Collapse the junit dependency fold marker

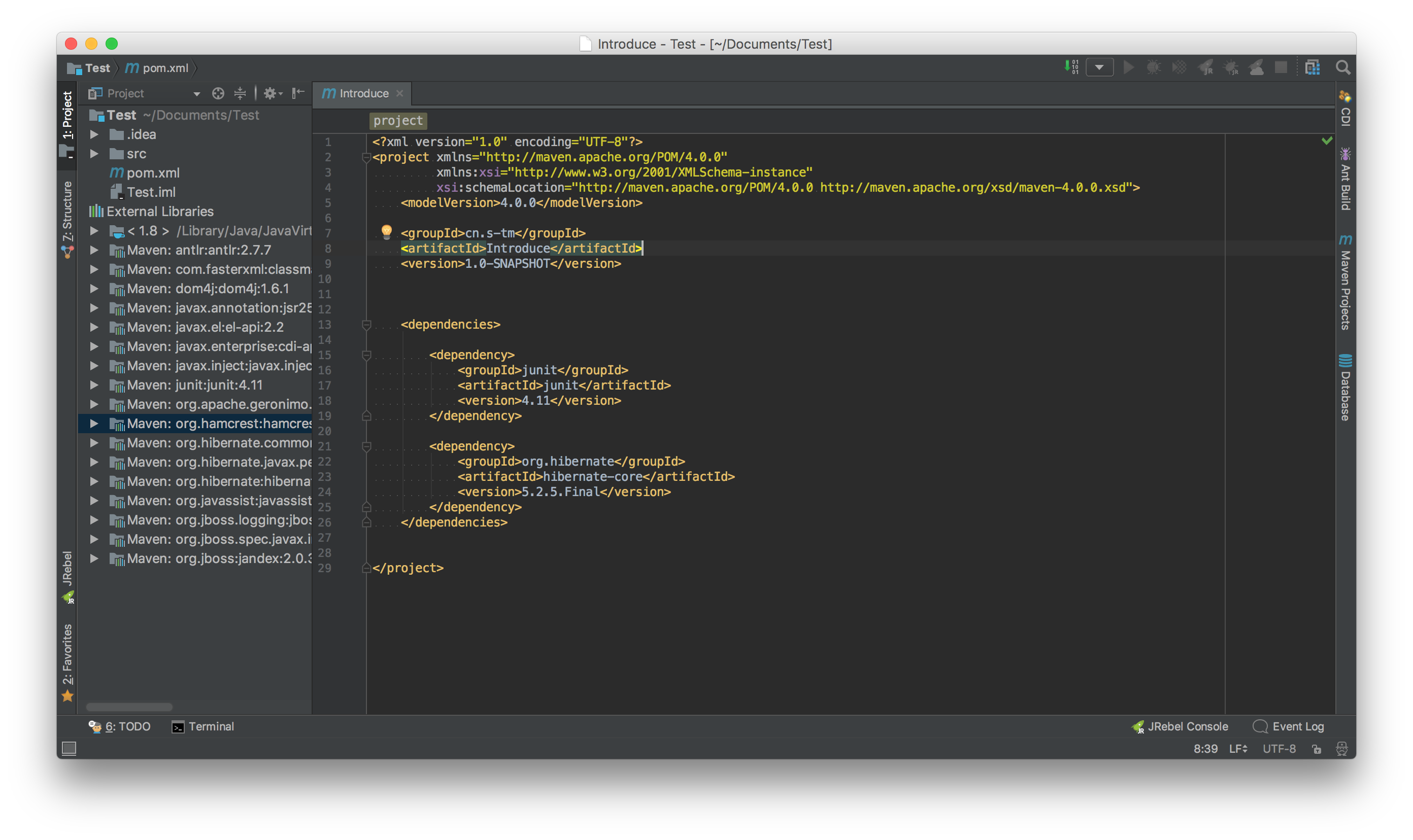(366, 355)
